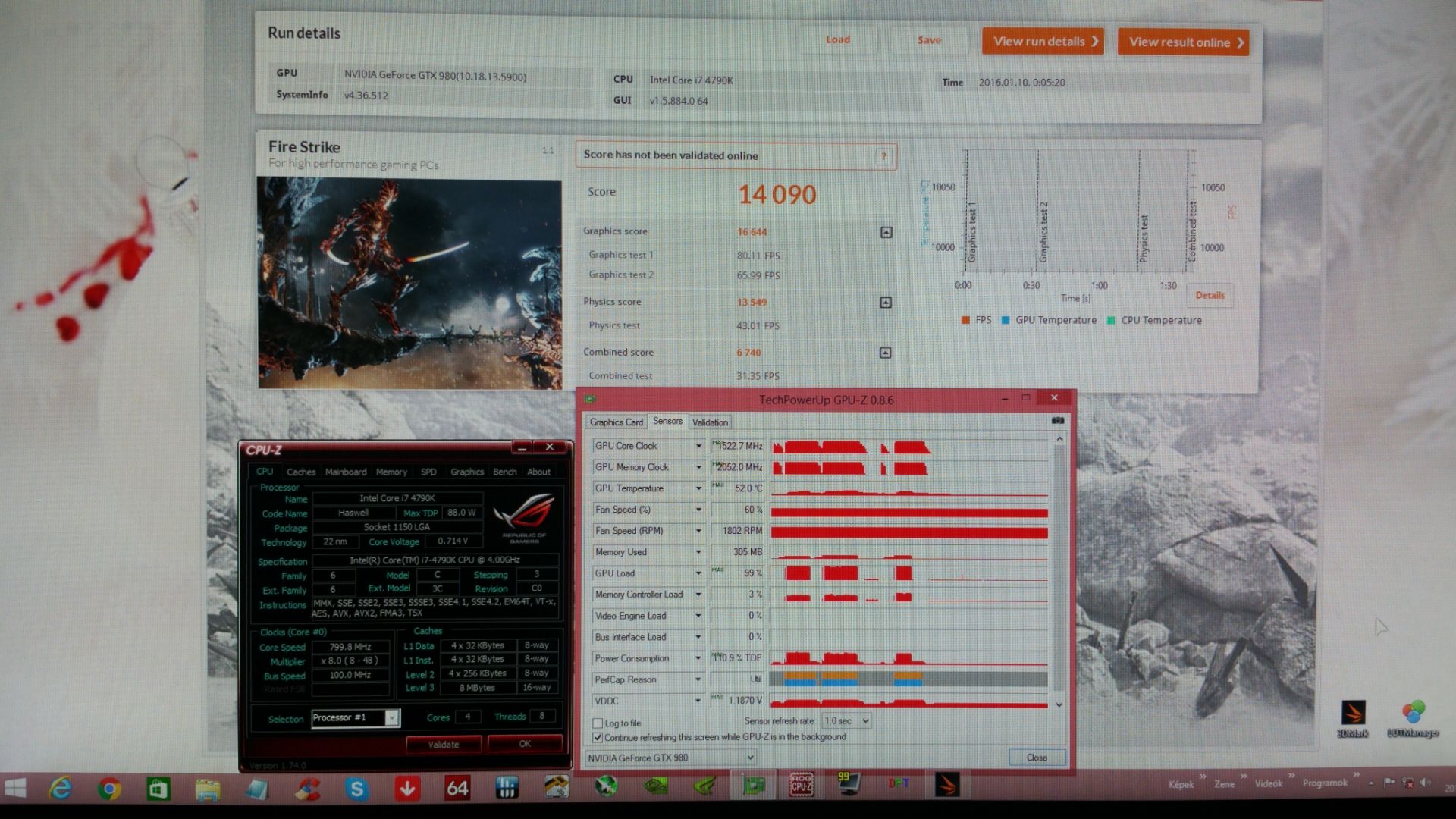Click the Details button under the chart
The image size is (1456, 819).
pos(1210,295)
